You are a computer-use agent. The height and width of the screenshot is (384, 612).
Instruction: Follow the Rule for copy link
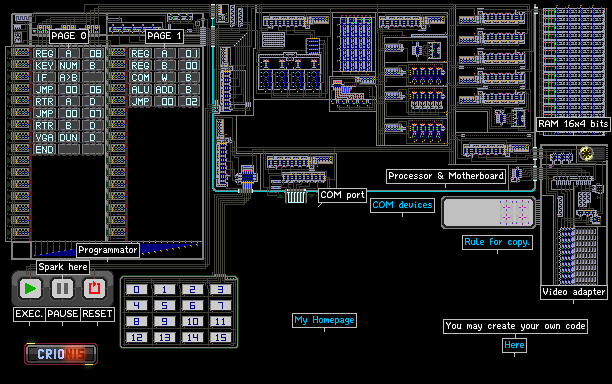(497, 242)
